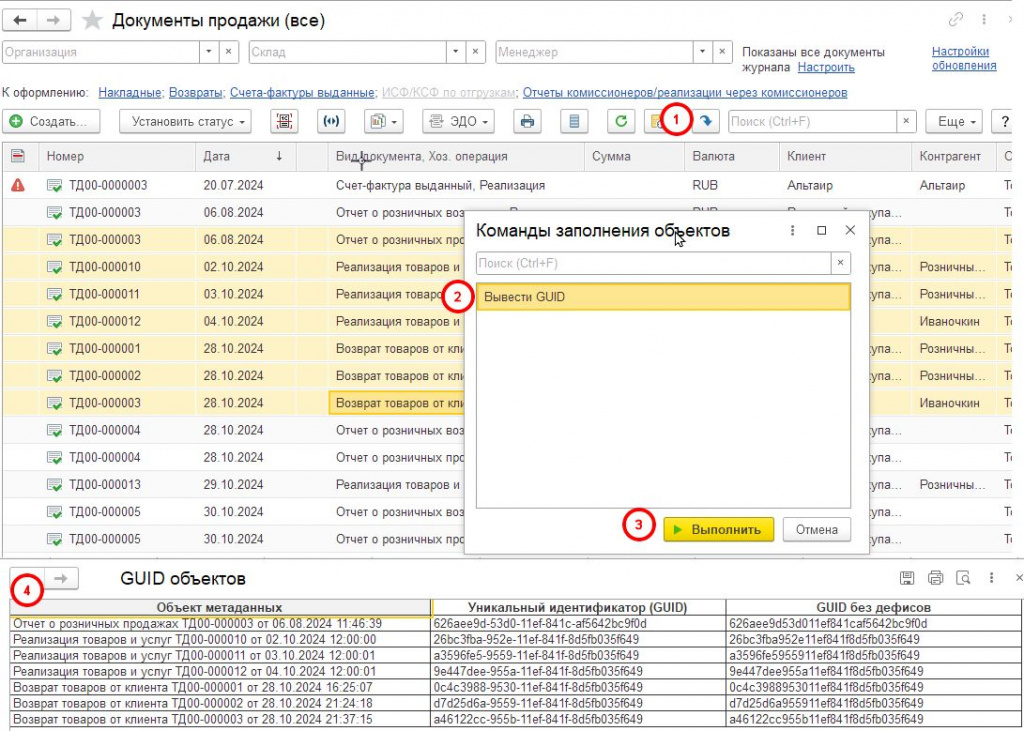This screenshot has height=731, width=1024.
Task: Open print preview in GUID объектов
Action: [x=963, y=577]
